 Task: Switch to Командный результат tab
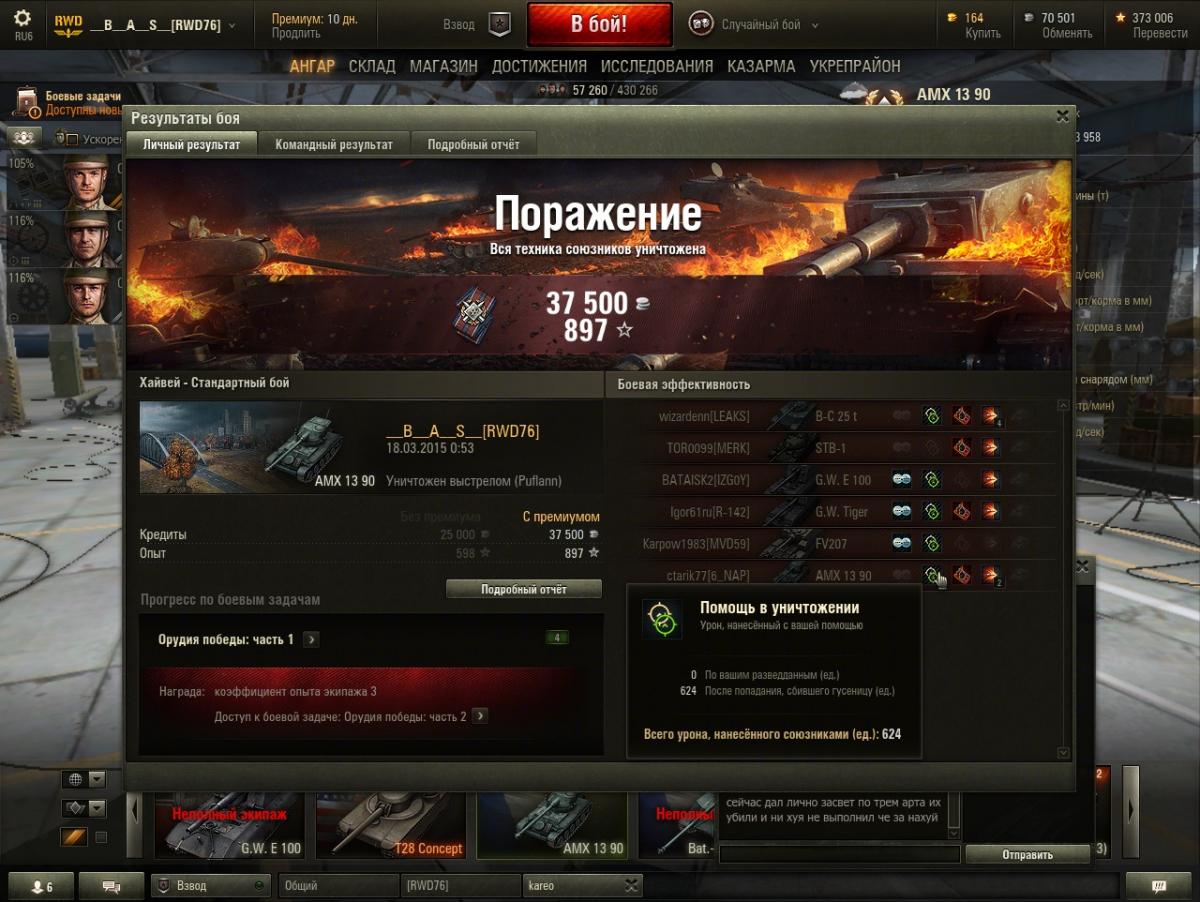tap(334, 145)
